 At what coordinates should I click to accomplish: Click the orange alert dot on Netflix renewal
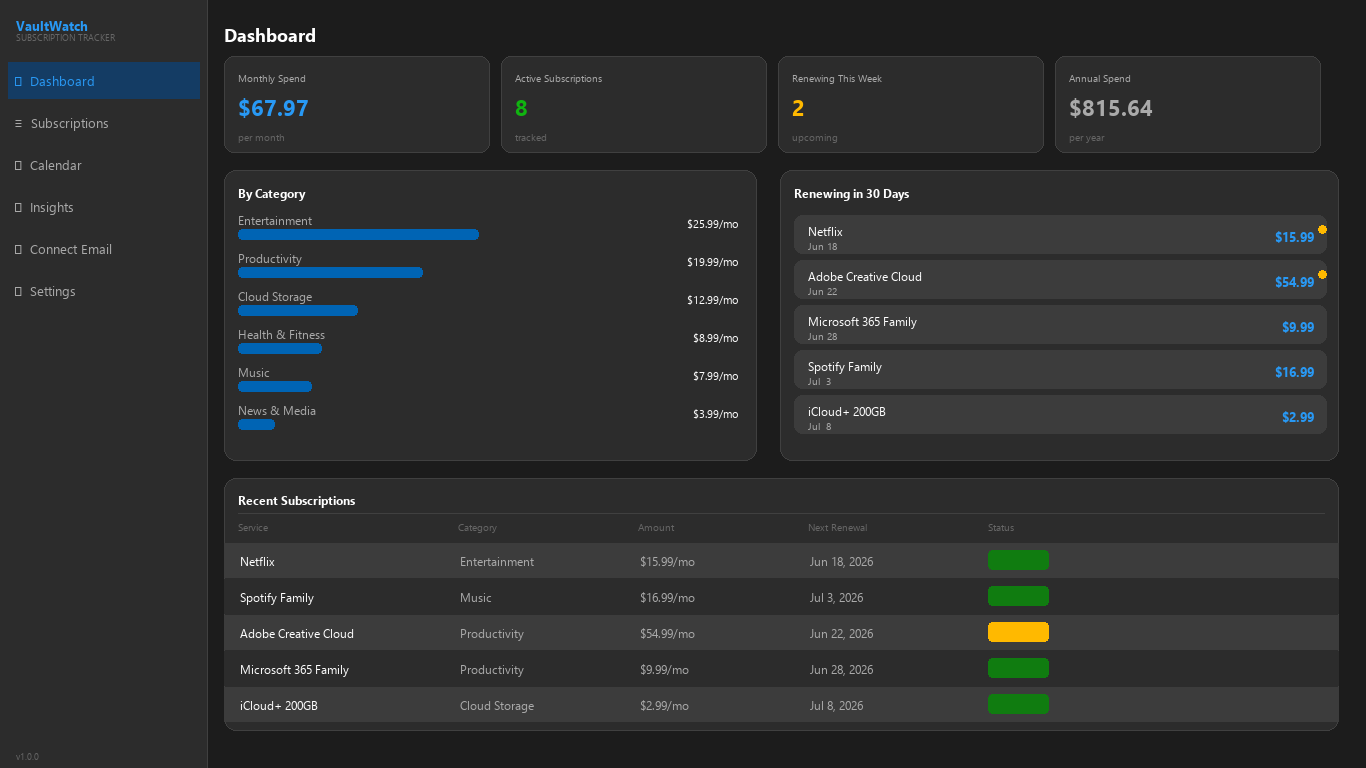point(1322,230)
